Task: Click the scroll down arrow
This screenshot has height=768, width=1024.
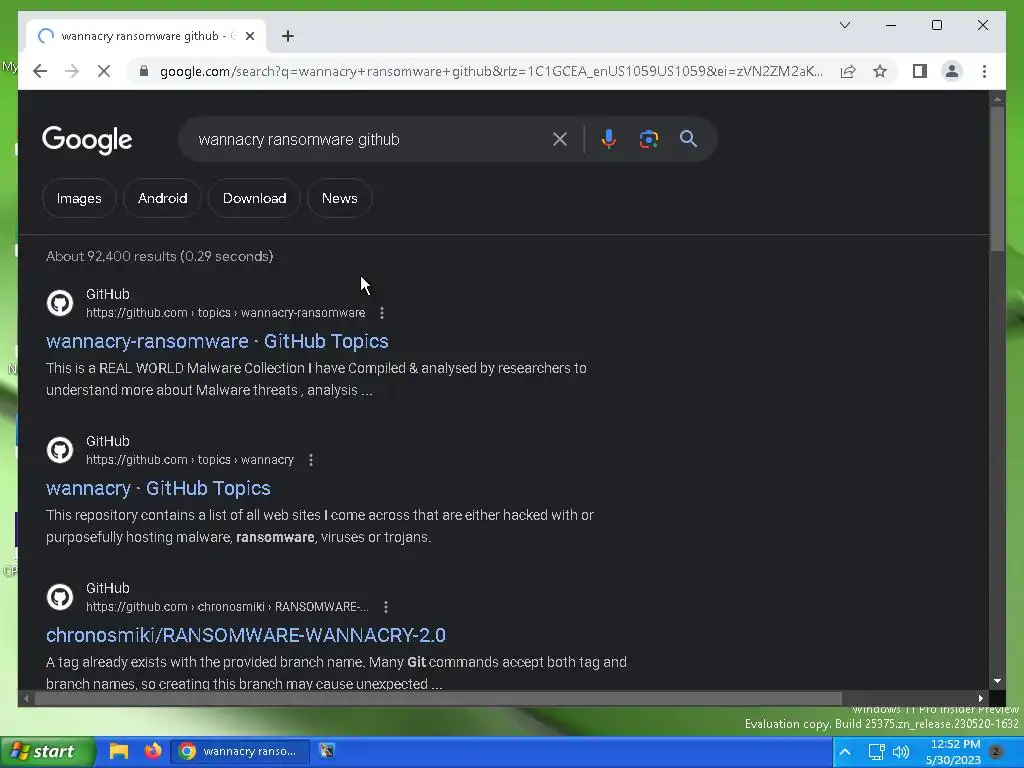Action: [x=997, y=680]
